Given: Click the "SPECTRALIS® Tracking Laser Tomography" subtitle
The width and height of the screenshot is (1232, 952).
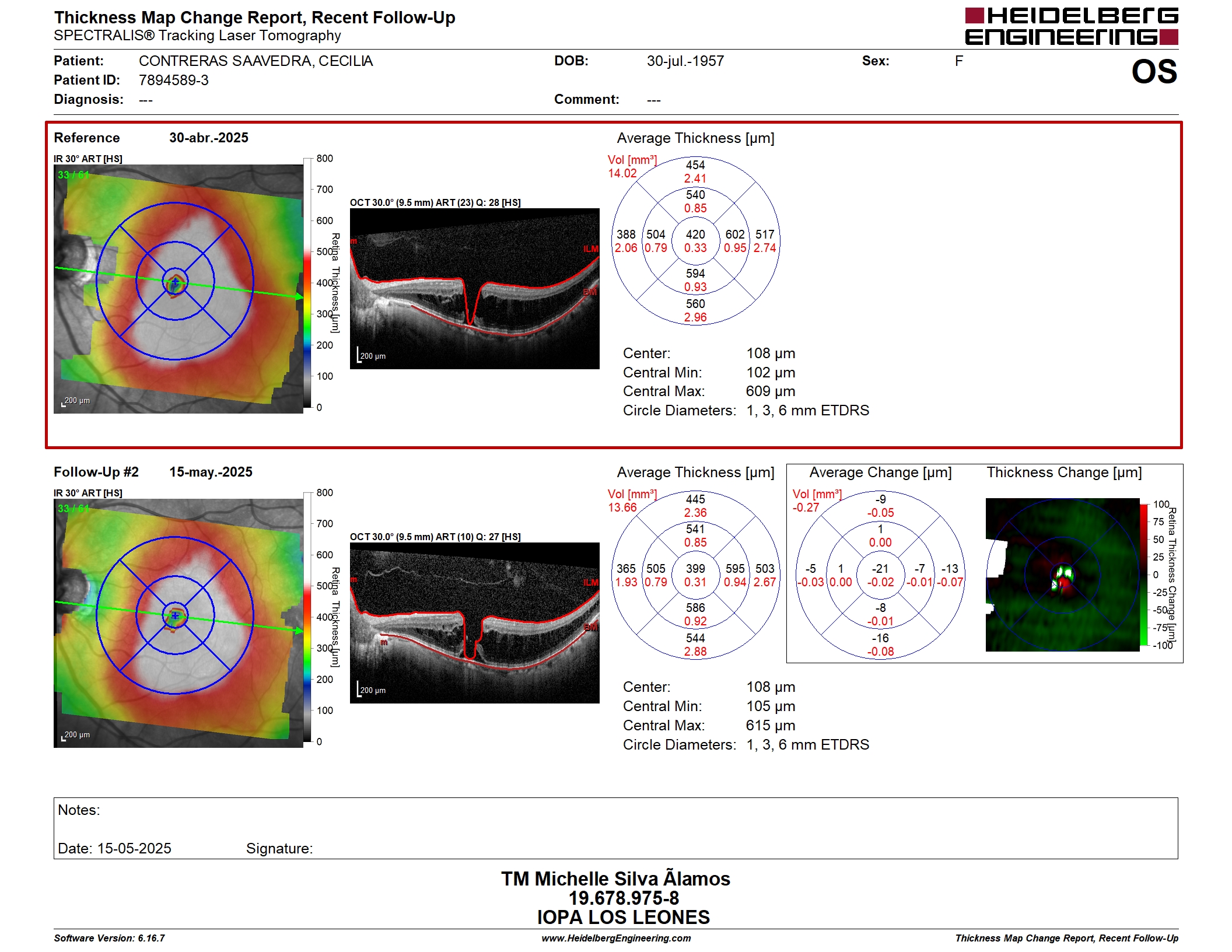Looking at the screenshot, I should 197,36.
